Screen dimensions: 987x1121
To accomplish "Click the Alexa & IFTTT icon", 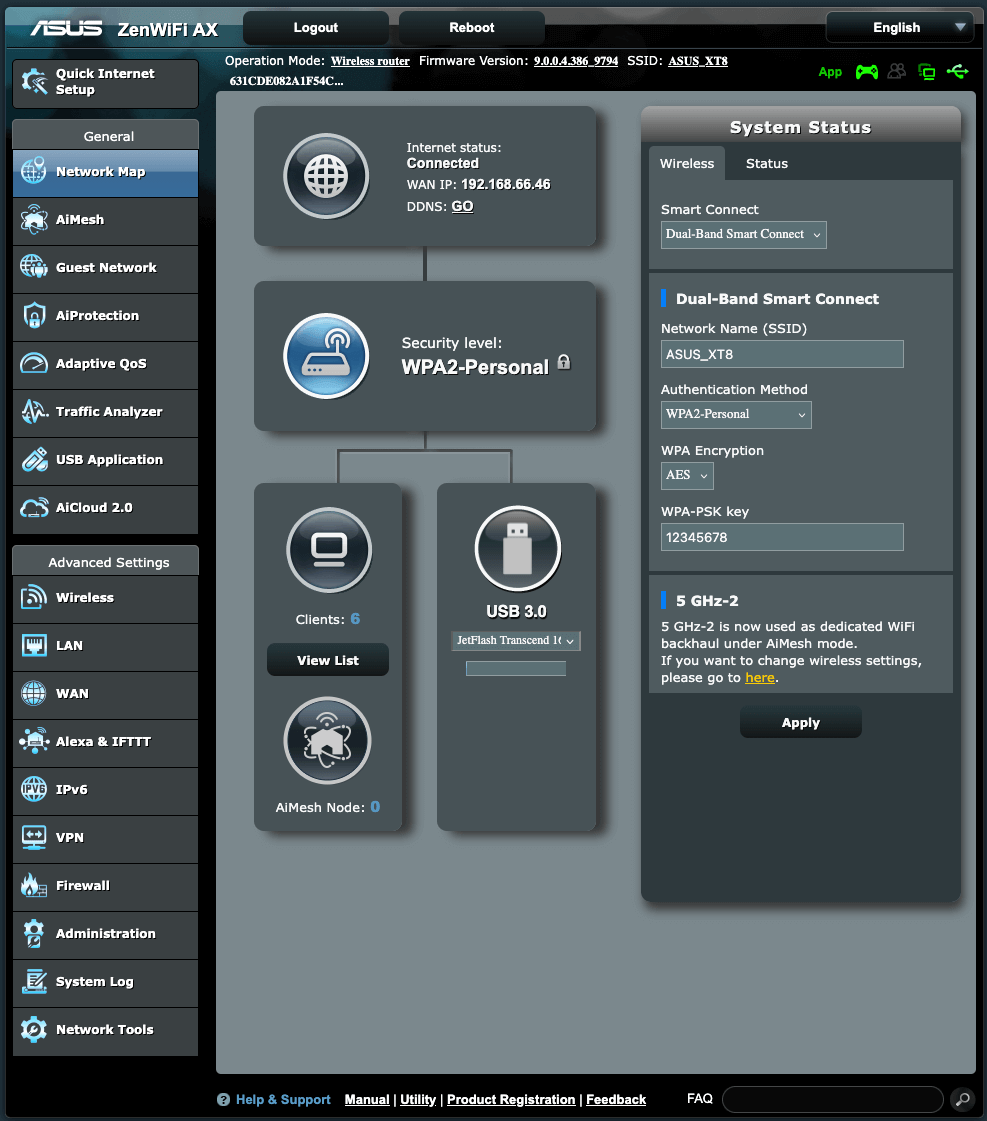I will point(34,741).
